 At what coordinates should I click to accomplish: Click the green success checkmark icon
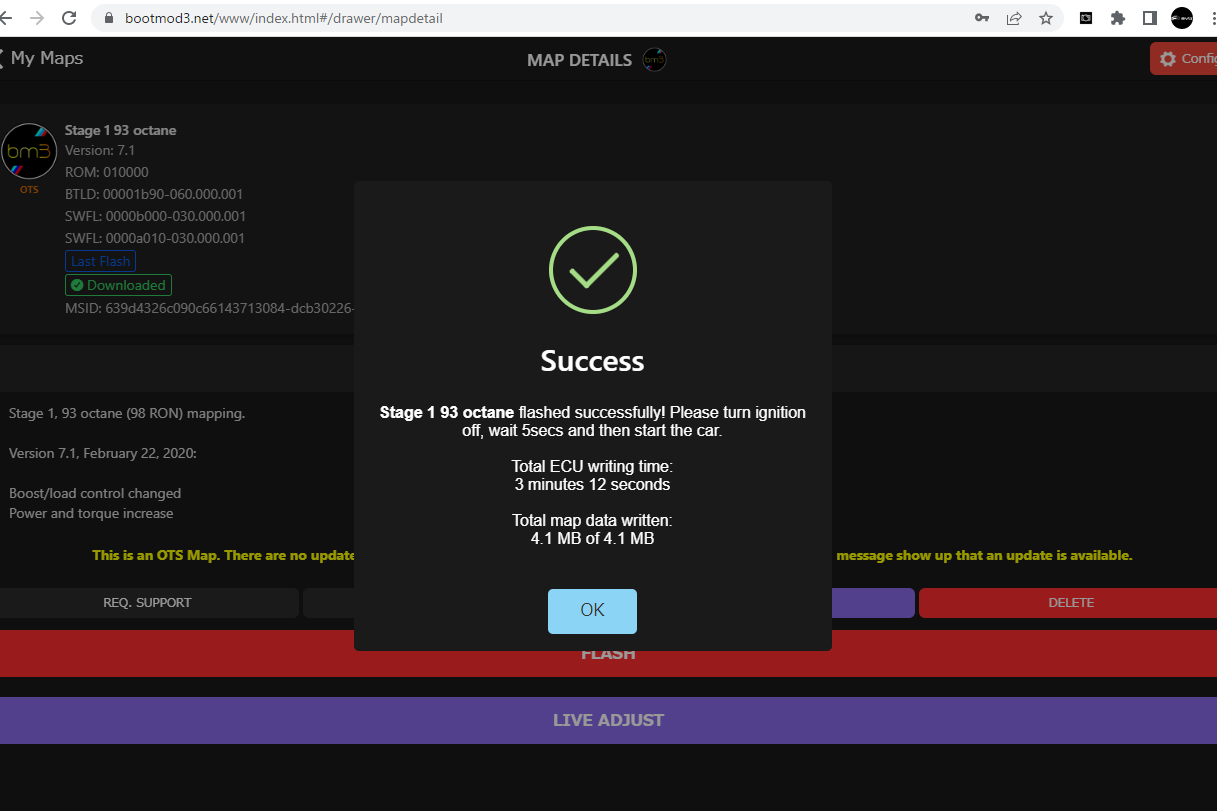point(593,270)
